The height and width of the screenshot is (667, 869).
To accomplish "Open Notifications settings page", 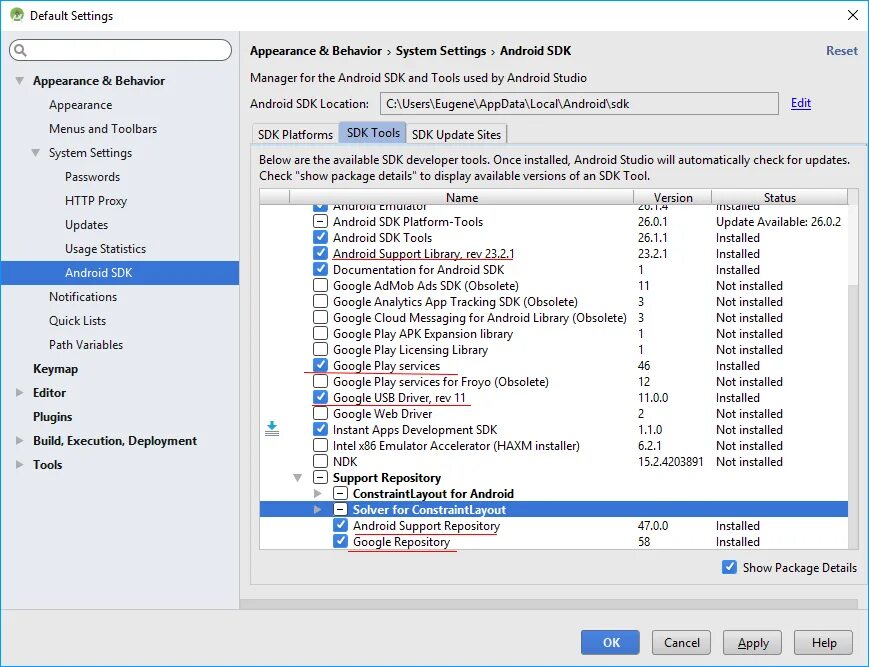I will click(x=83, y=297).
